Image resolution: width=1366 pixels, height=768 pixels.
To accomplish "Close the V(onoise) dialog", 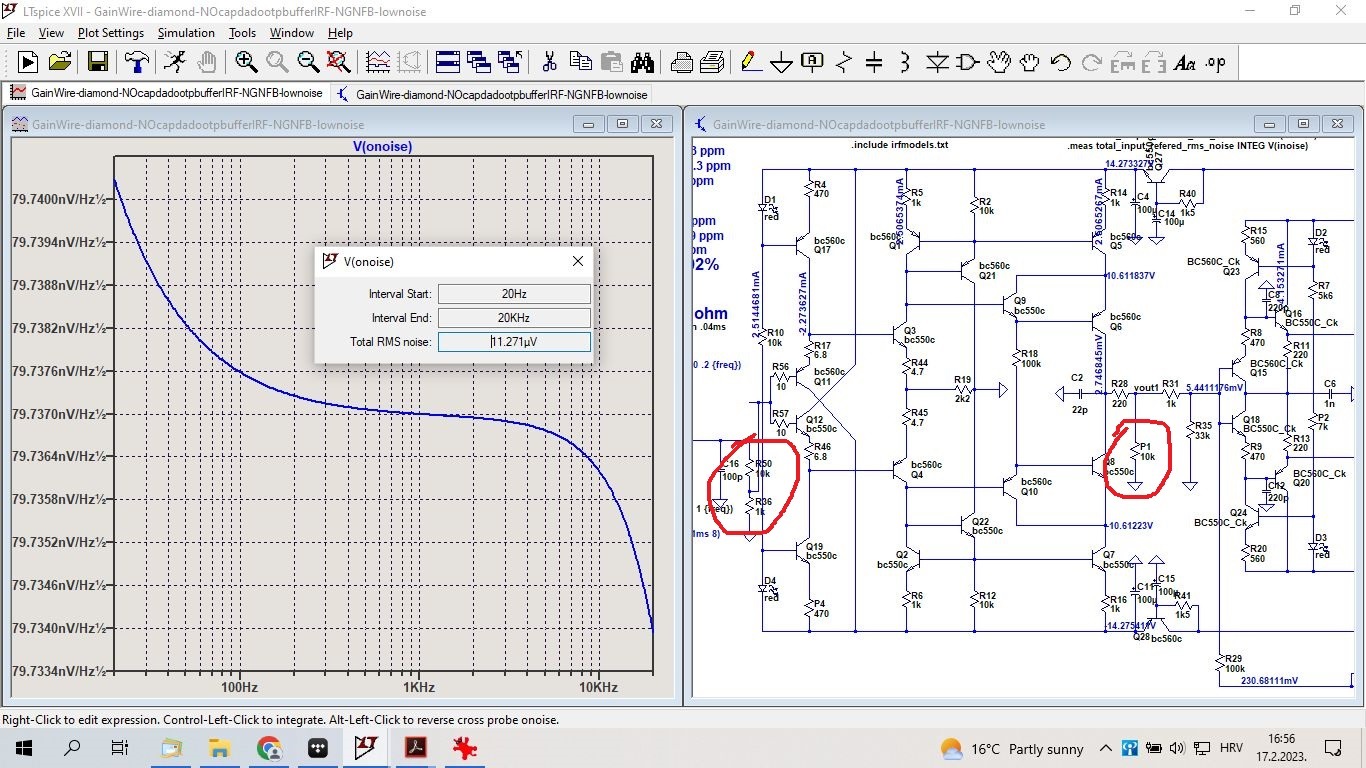I will point(577,261).
